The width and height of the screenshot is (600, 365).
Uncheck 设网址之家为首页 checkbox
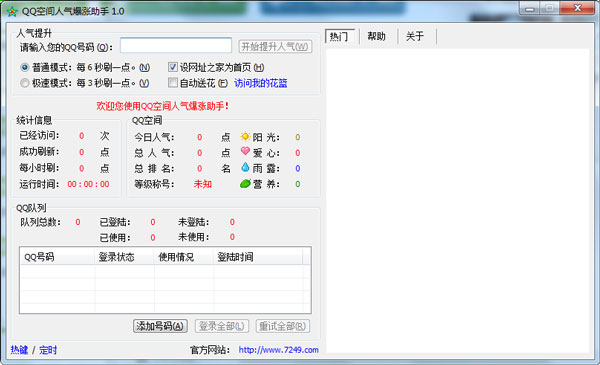point(173,67)
